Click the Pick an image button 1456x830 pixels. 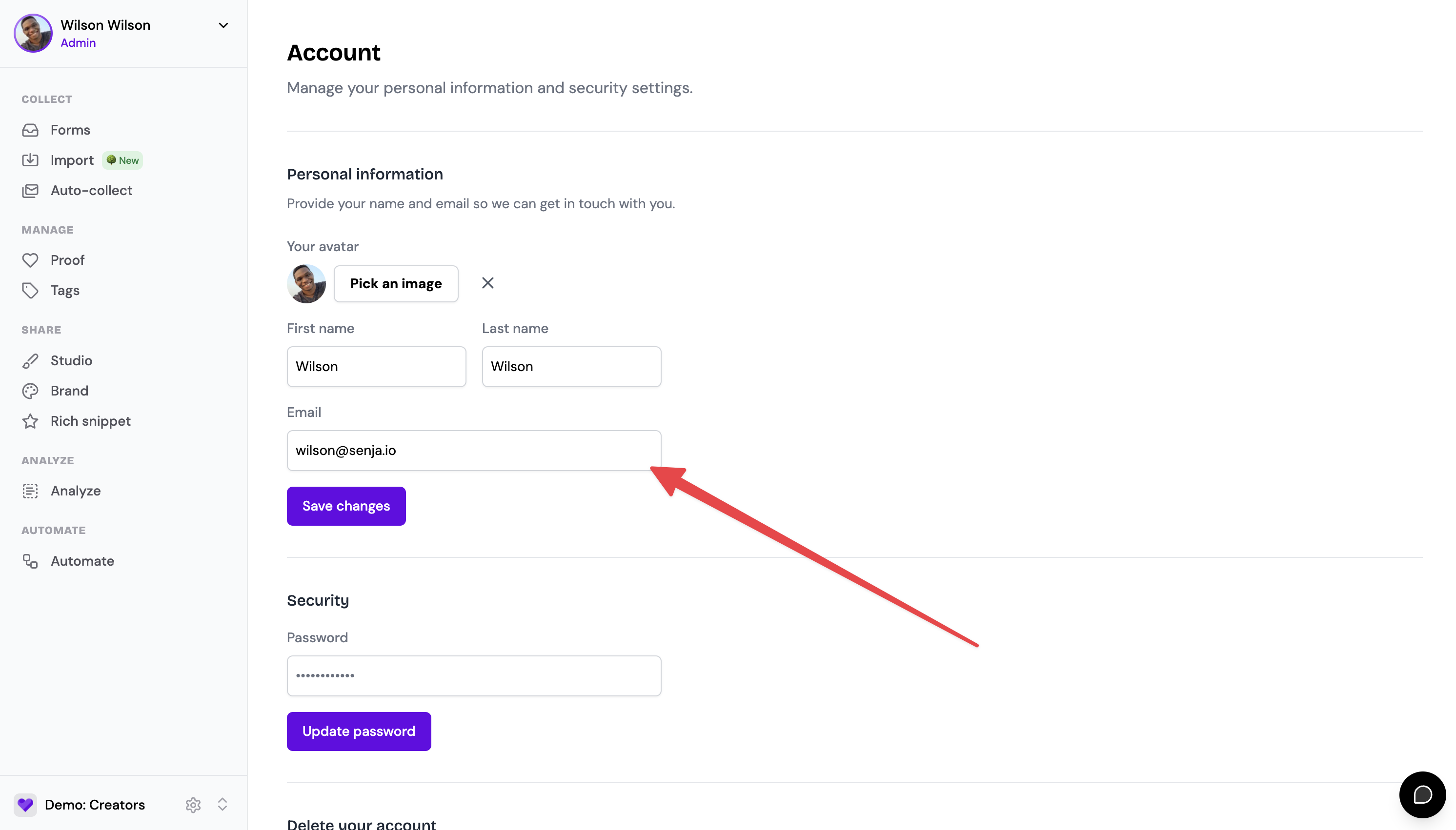point(396,284)
